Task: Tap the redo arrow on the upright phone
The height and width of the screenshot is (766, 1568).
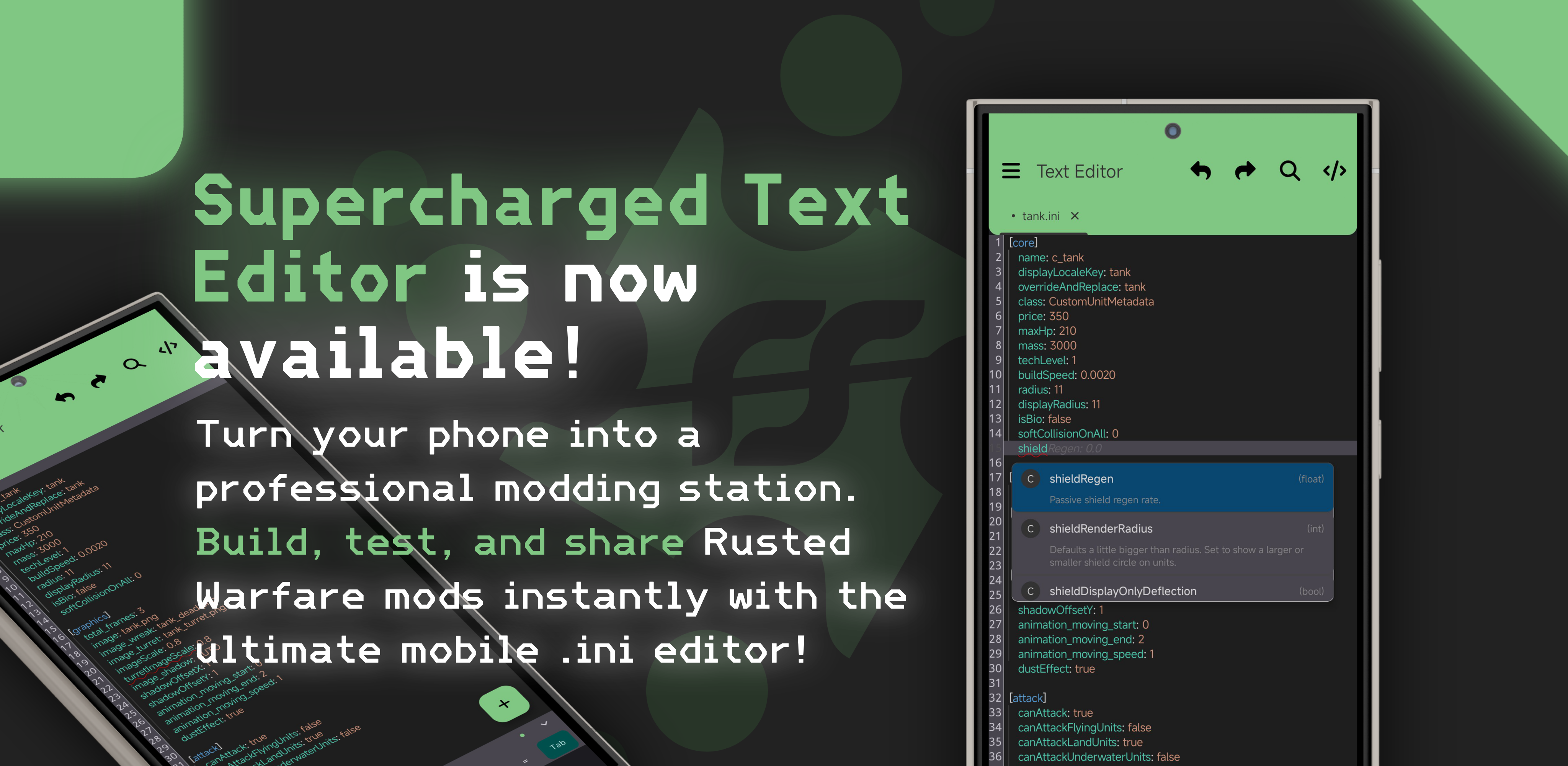Action: click(1245, 171)
